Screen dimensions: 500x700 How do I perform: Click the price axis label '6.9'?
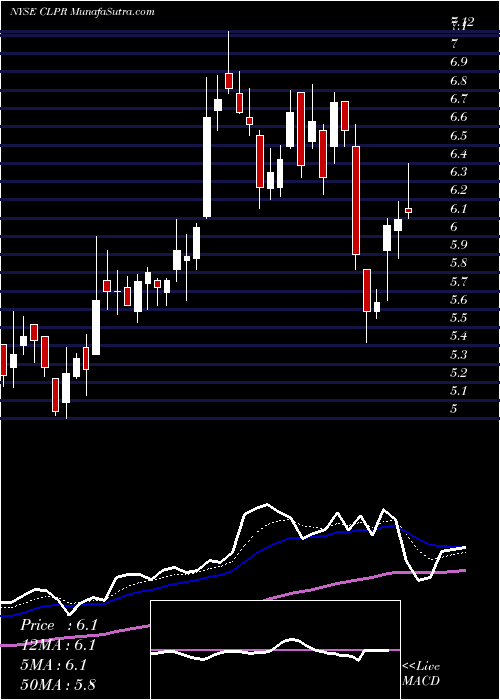coord(458,62)
